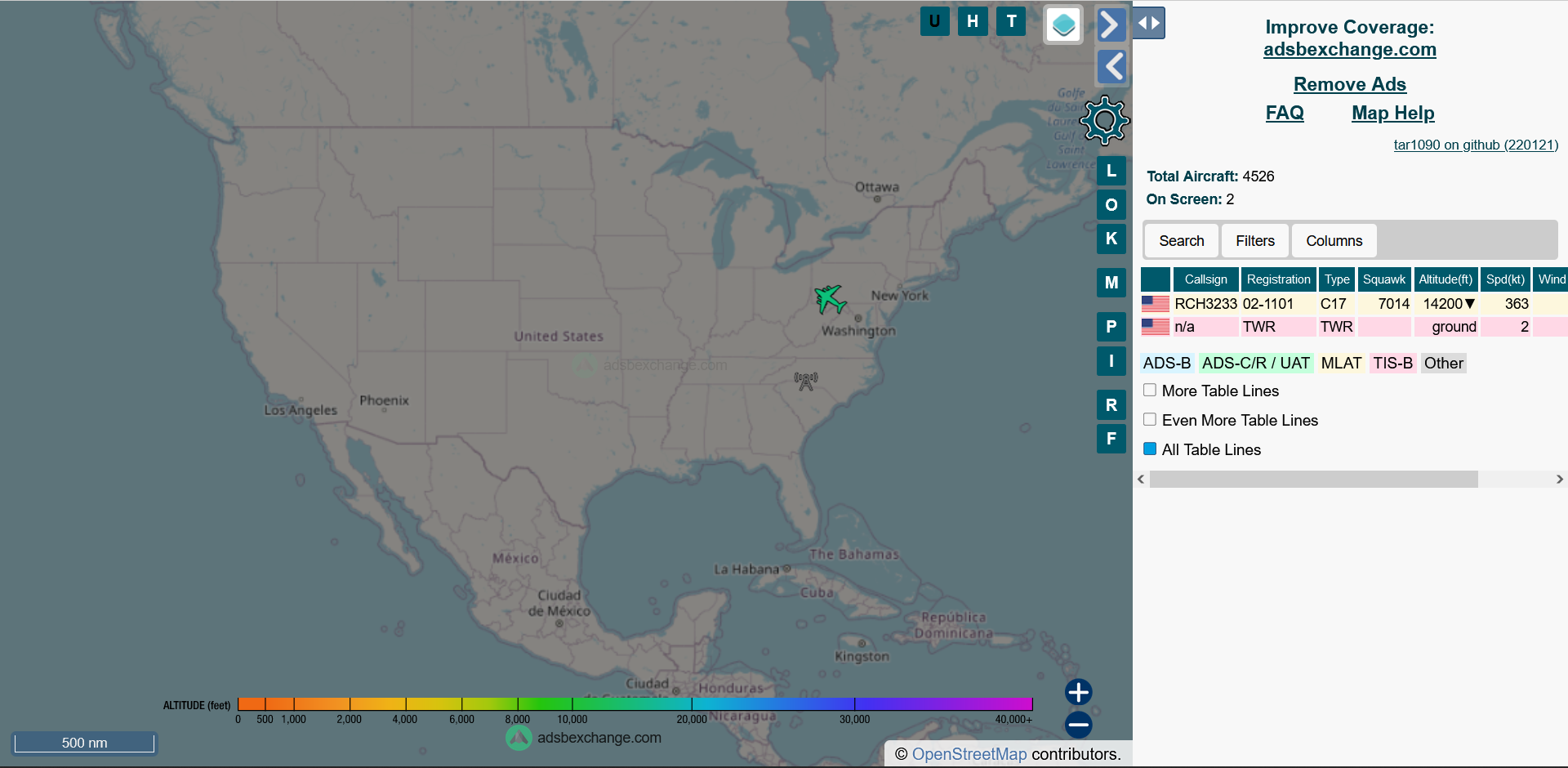
Task: Disable All Table Lines checkbox
Action: (x=1150, y=449)
